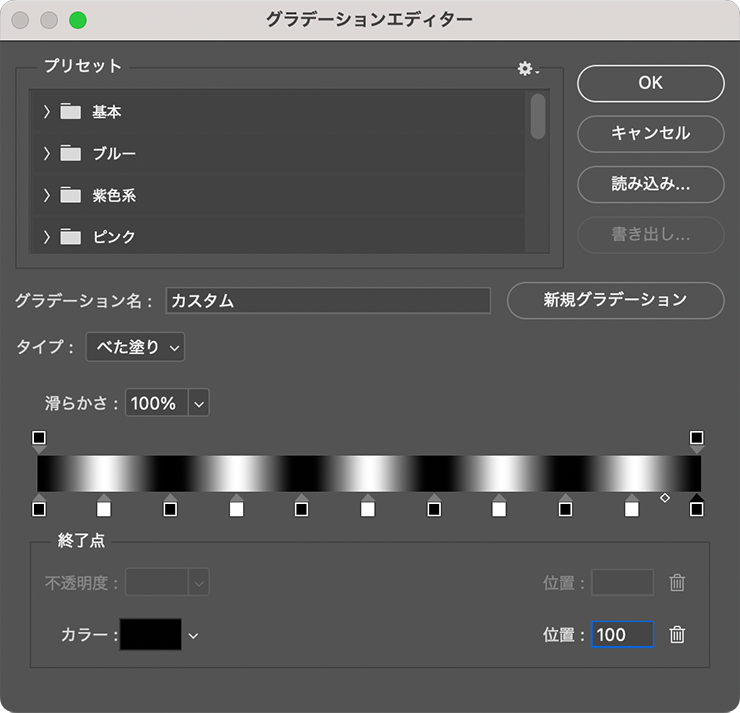Open the 滑らかさ percentage dropdown arrow
Image resolution: width=740 pixels, height=713 pixels.
(x=198, y=404)
